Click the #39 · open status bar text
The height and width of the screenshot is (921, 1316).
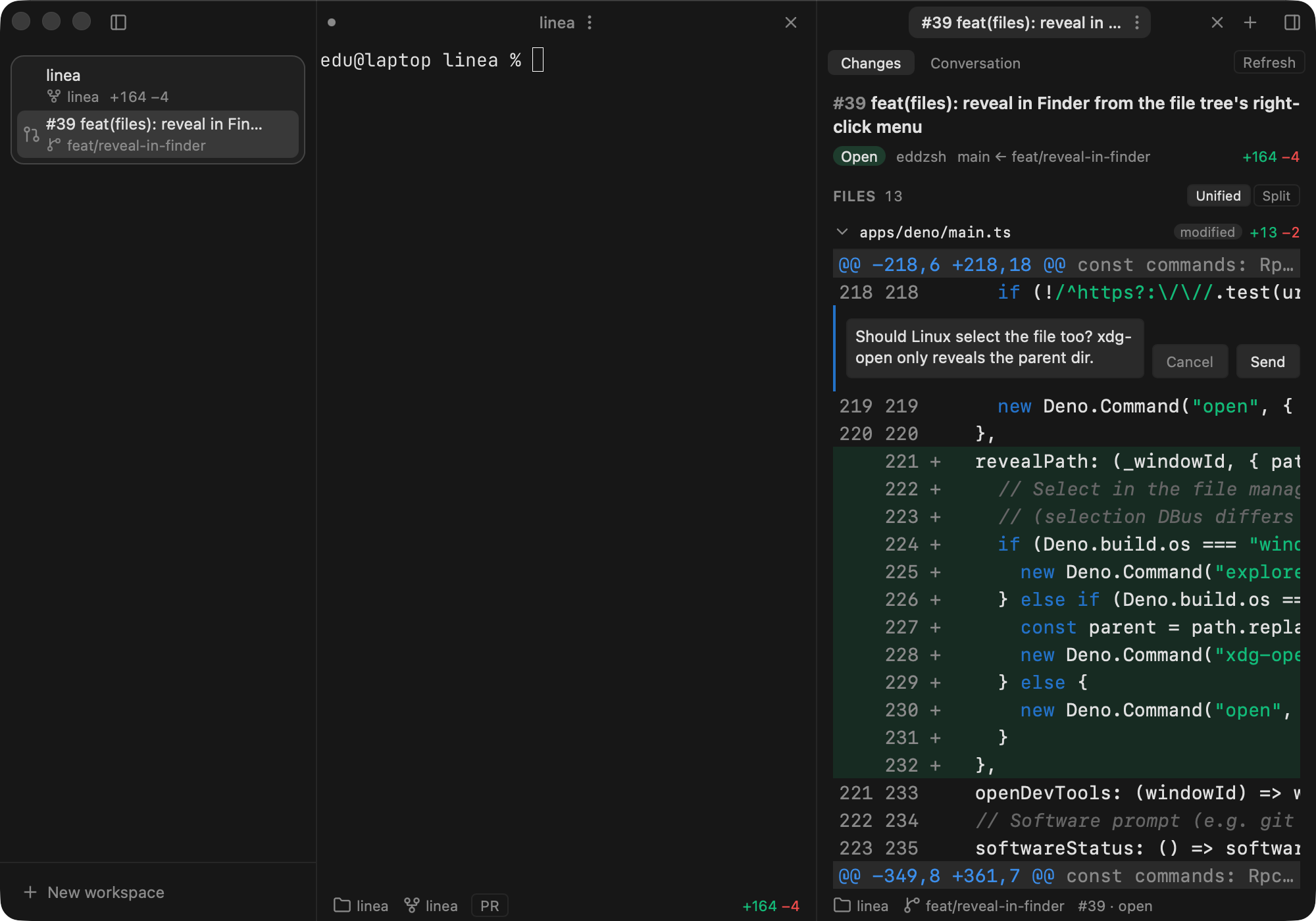pos(1115,906)
